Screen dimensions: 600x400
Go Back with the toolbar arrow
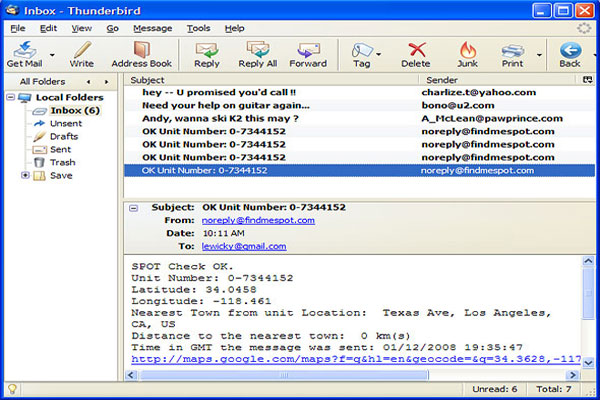point(570,54)
